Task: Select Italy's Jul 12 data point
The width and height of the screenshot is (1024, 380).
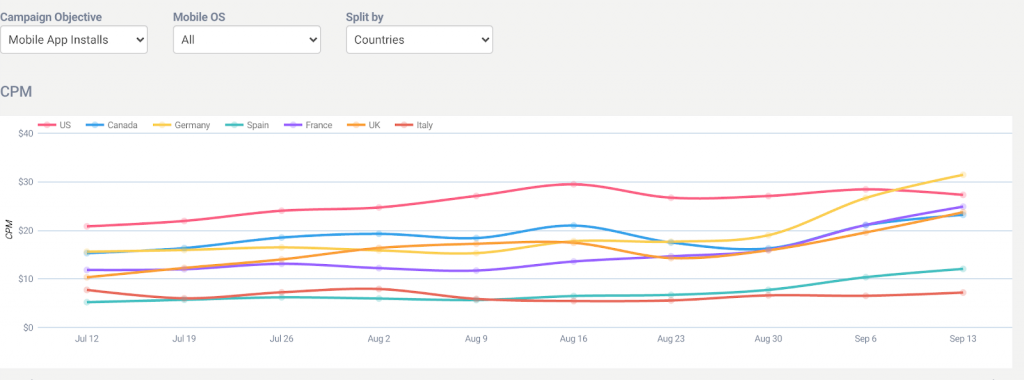Action: pos(87,290)
